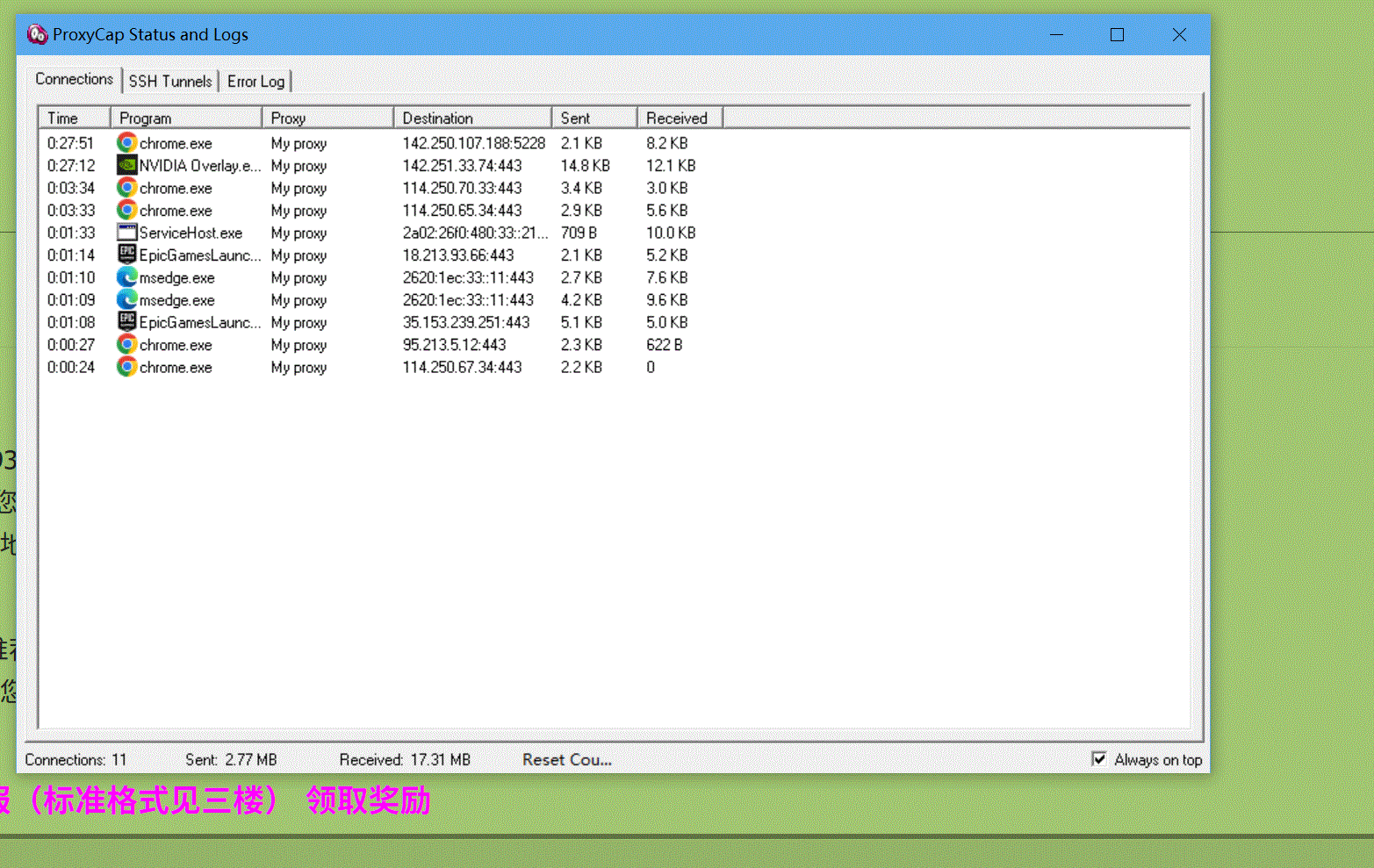
Task: Click the ServiceHost.exe program name
Action: point(191,233)
